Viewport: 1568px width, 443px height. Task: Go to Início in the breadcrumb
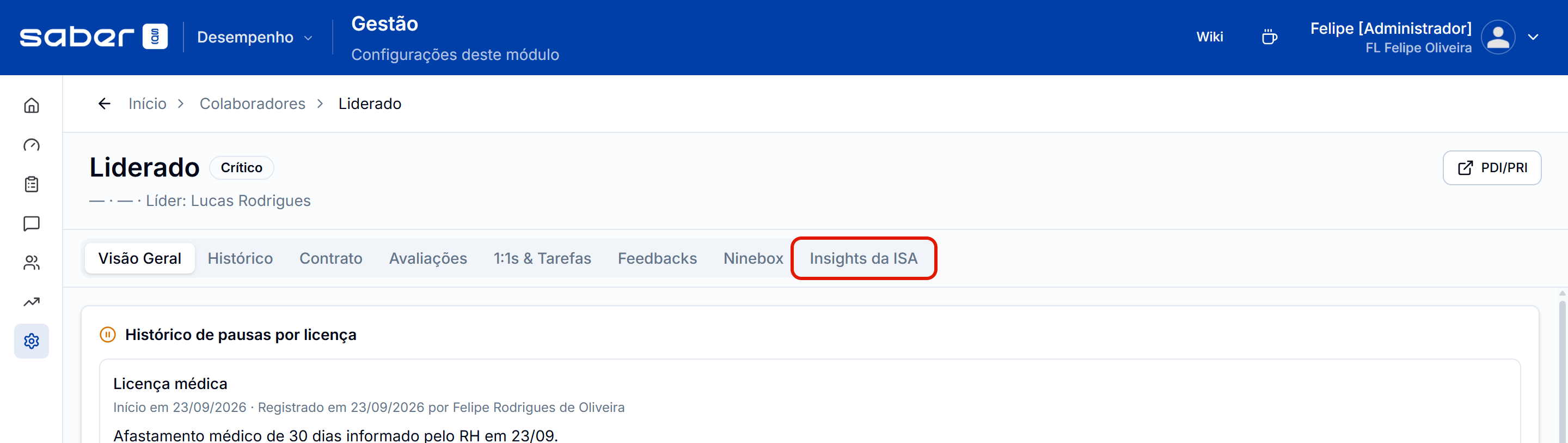coord(148,104)
